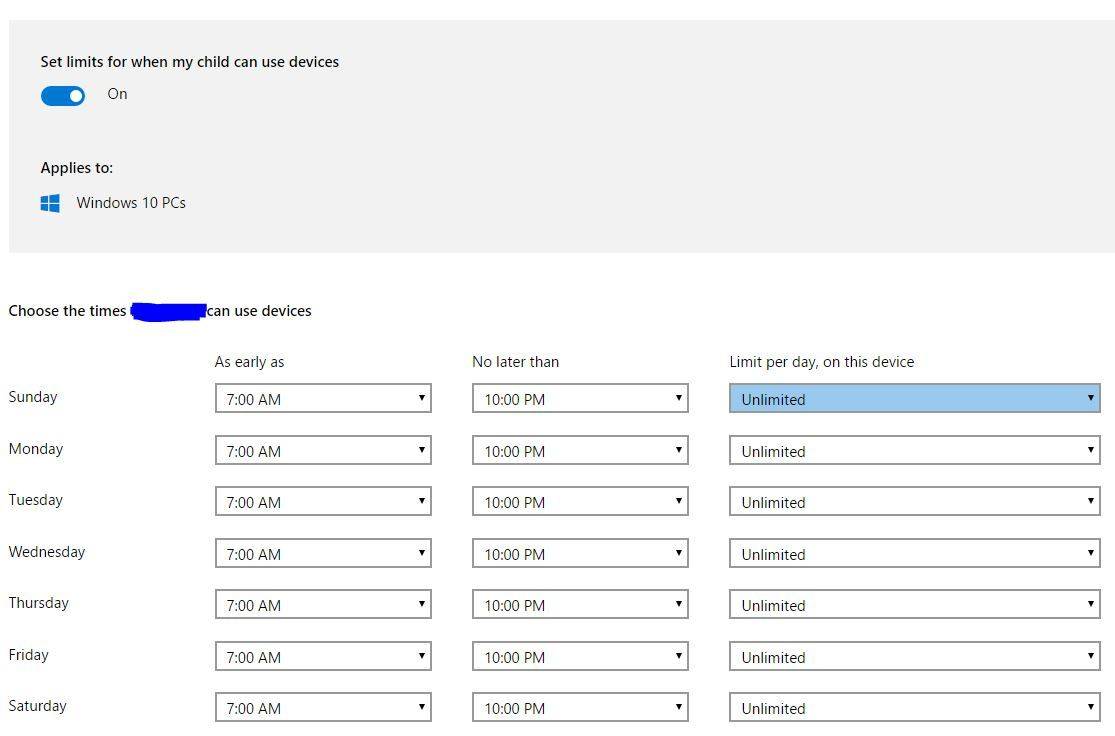Expand Thursday's Unlimited daily limit dropdown

click(x=914, y=604)
